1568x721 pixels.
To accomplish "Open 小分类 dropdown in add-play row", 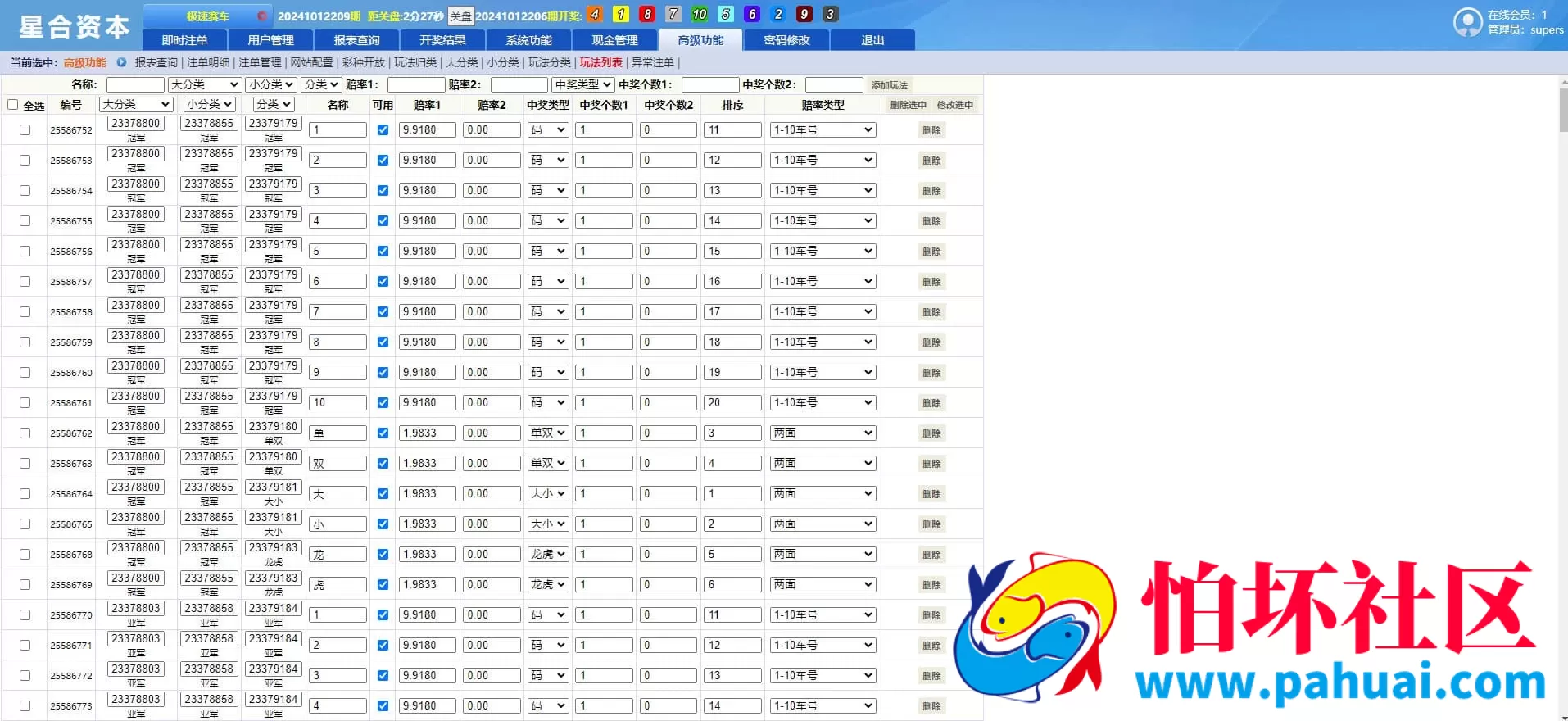I will pos(271,84).
